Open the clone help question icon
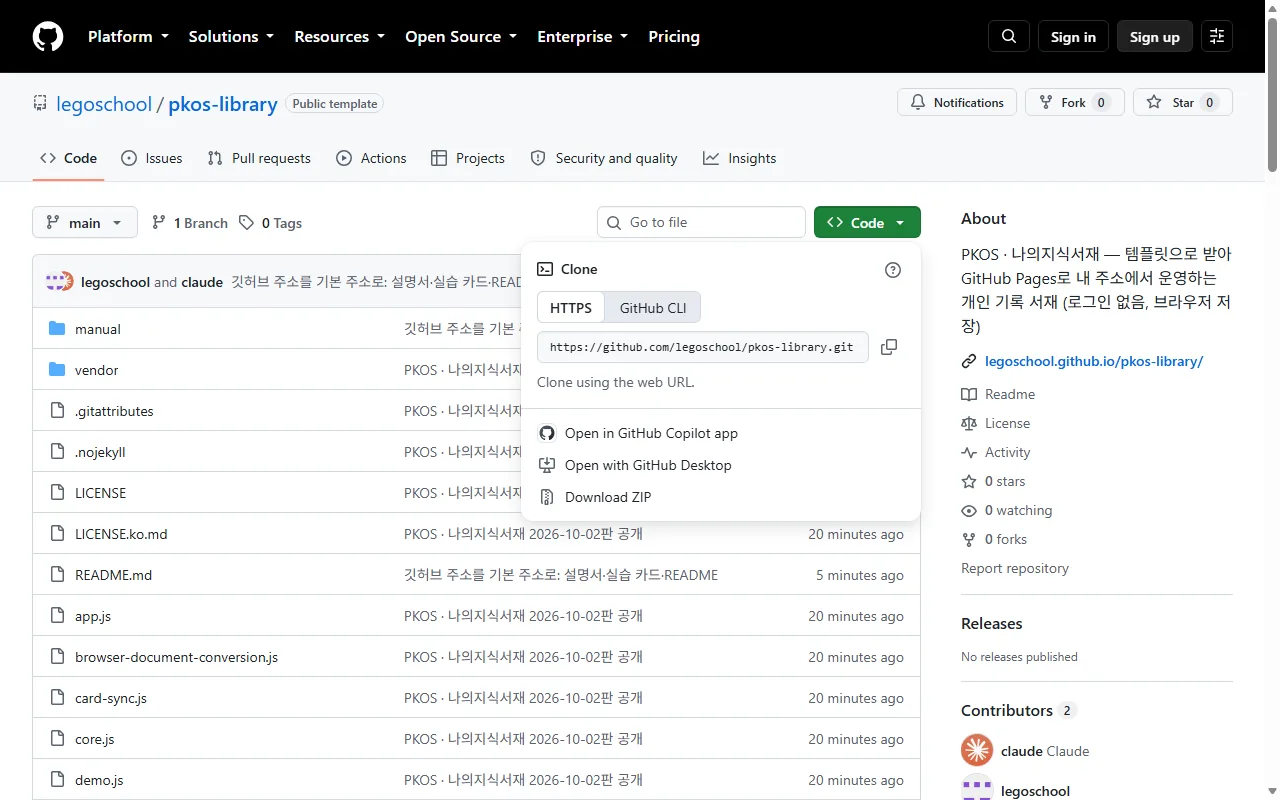Viewport: 1280px width, 800px height. (893, 269)
